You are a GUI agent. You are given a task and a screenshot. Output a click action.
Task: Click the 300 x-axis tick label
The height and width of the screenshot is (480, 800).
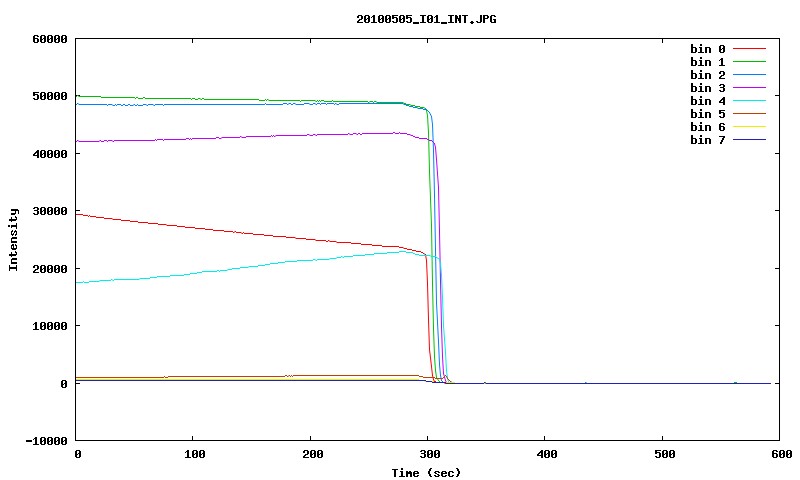pyautogui.click(x=429, y=454)
